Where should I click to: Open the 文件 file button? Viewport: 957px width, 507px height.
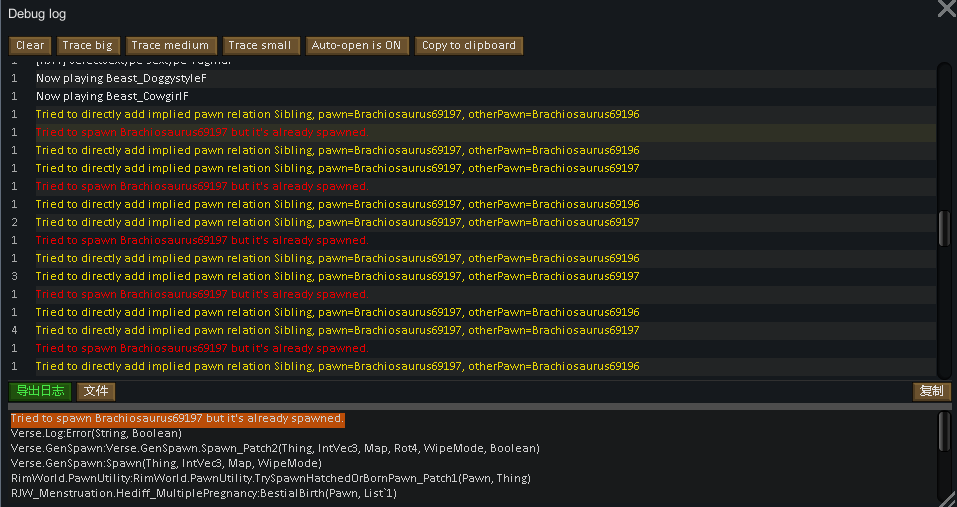pos(96,392)
